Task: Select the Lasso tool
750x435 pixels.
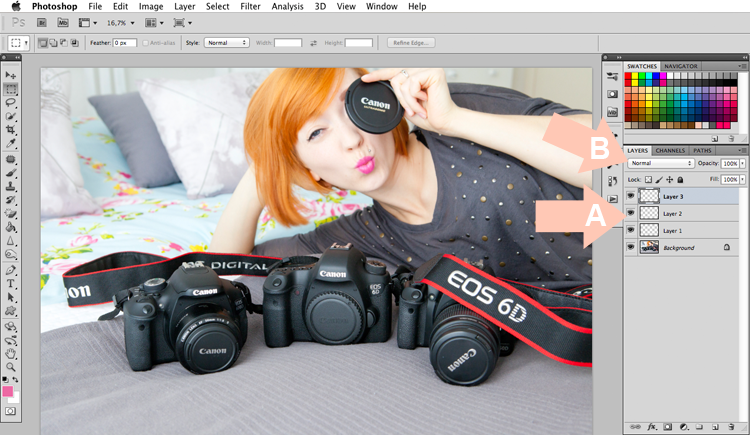Action: (11, 103)
